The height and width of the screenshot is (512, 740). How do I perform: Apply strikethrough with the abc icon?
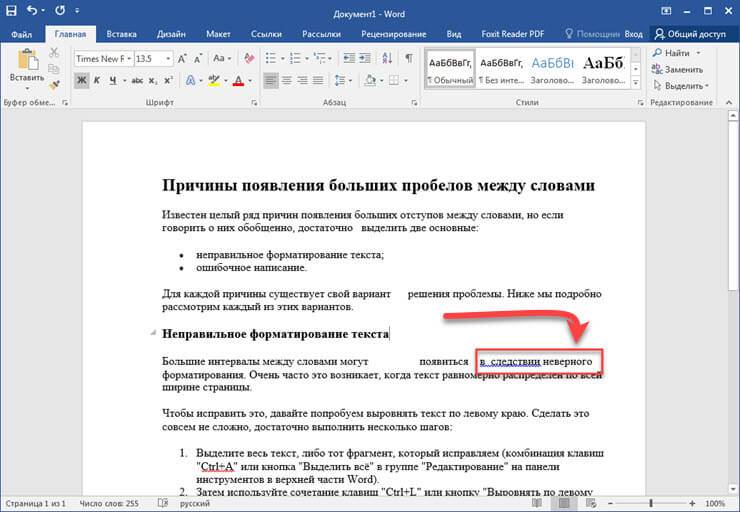137,81
